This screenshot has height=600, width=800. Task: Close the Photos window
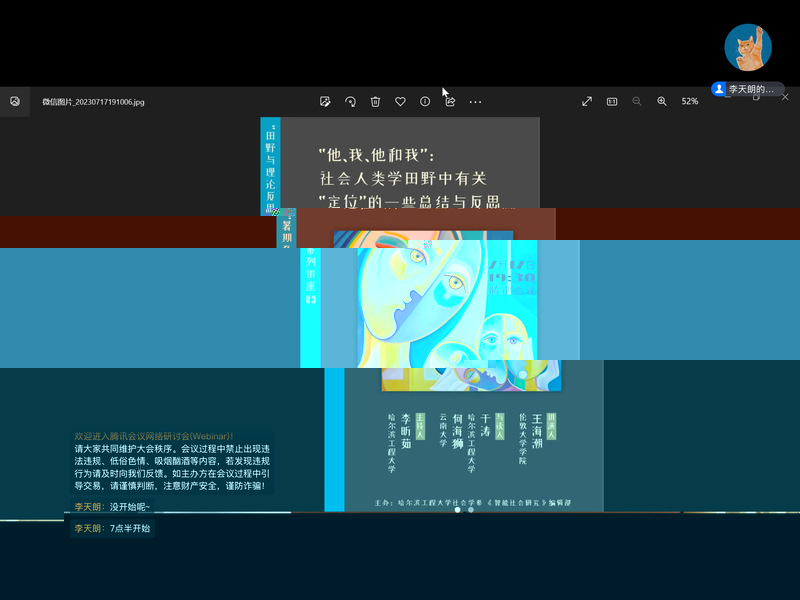(x=785, y=97)
